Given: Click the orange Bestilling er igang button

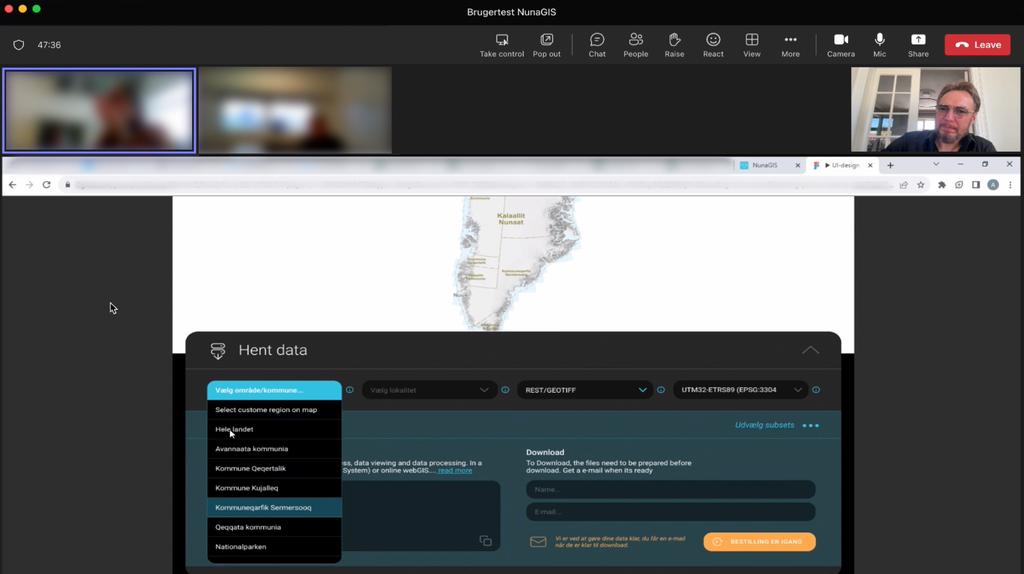Looking at the screenshot, I should 759,541.
